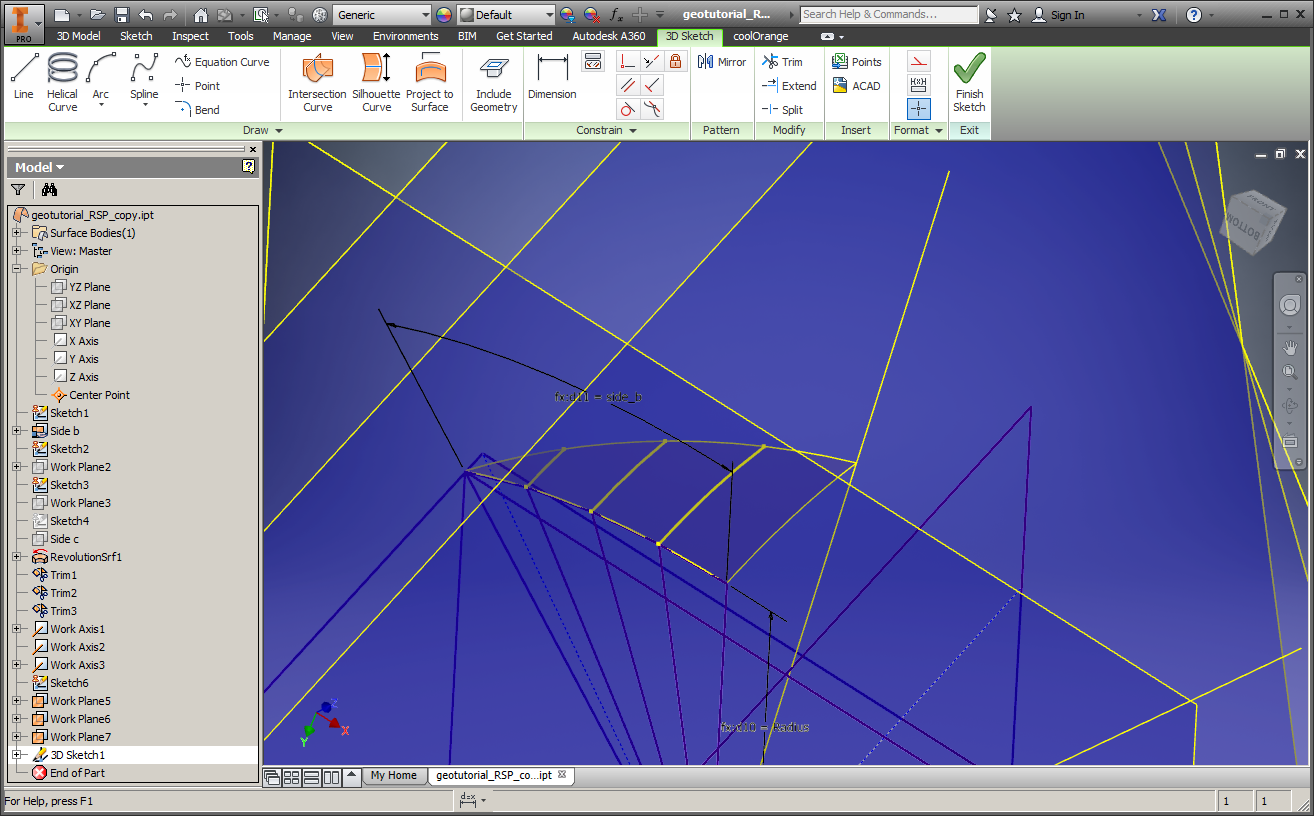Open the Autodesk A360 tab
Screen dimensions: 1314x816
tap(609, 36)
